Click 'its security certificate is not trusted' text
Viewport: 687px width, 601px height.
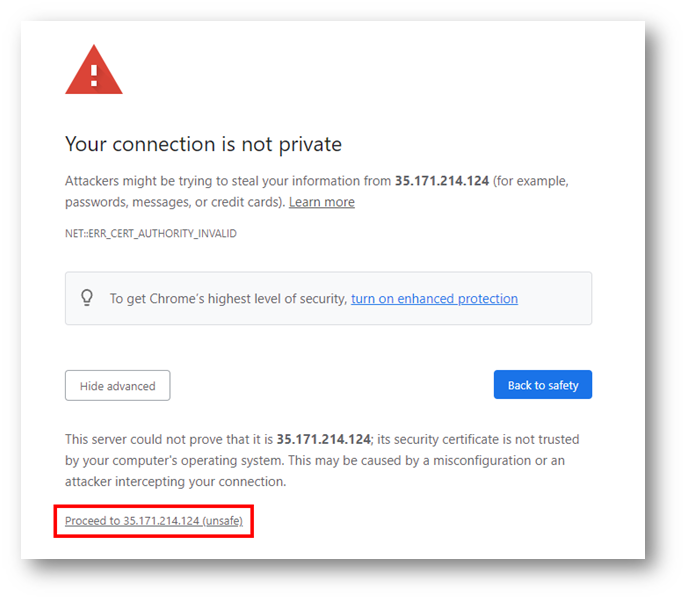[478, 439]
